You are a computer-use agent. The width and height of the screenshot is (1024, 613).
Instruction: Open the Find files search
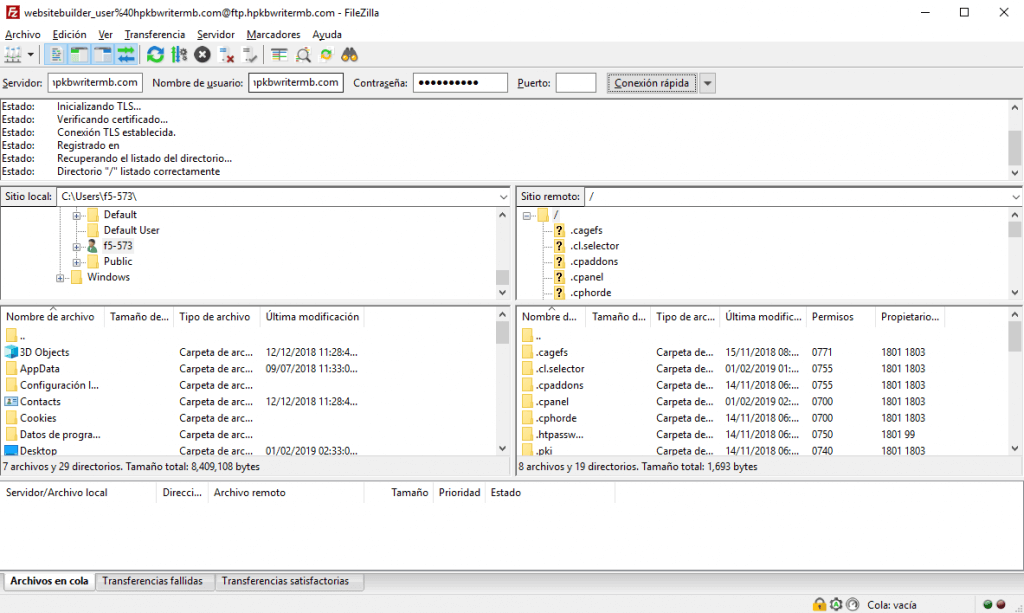[348, 55]
